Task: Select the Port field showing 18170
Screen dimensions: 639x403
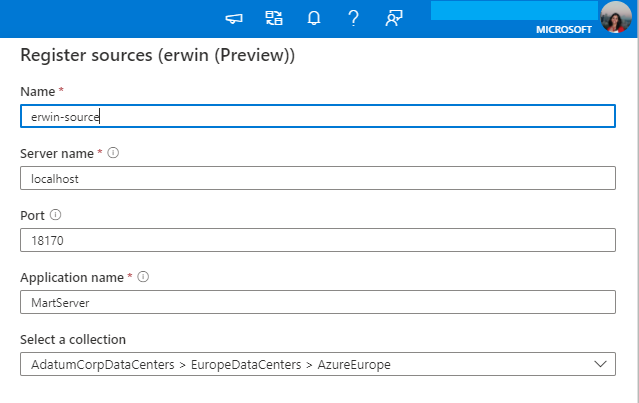Action: (x=318, y=240)
